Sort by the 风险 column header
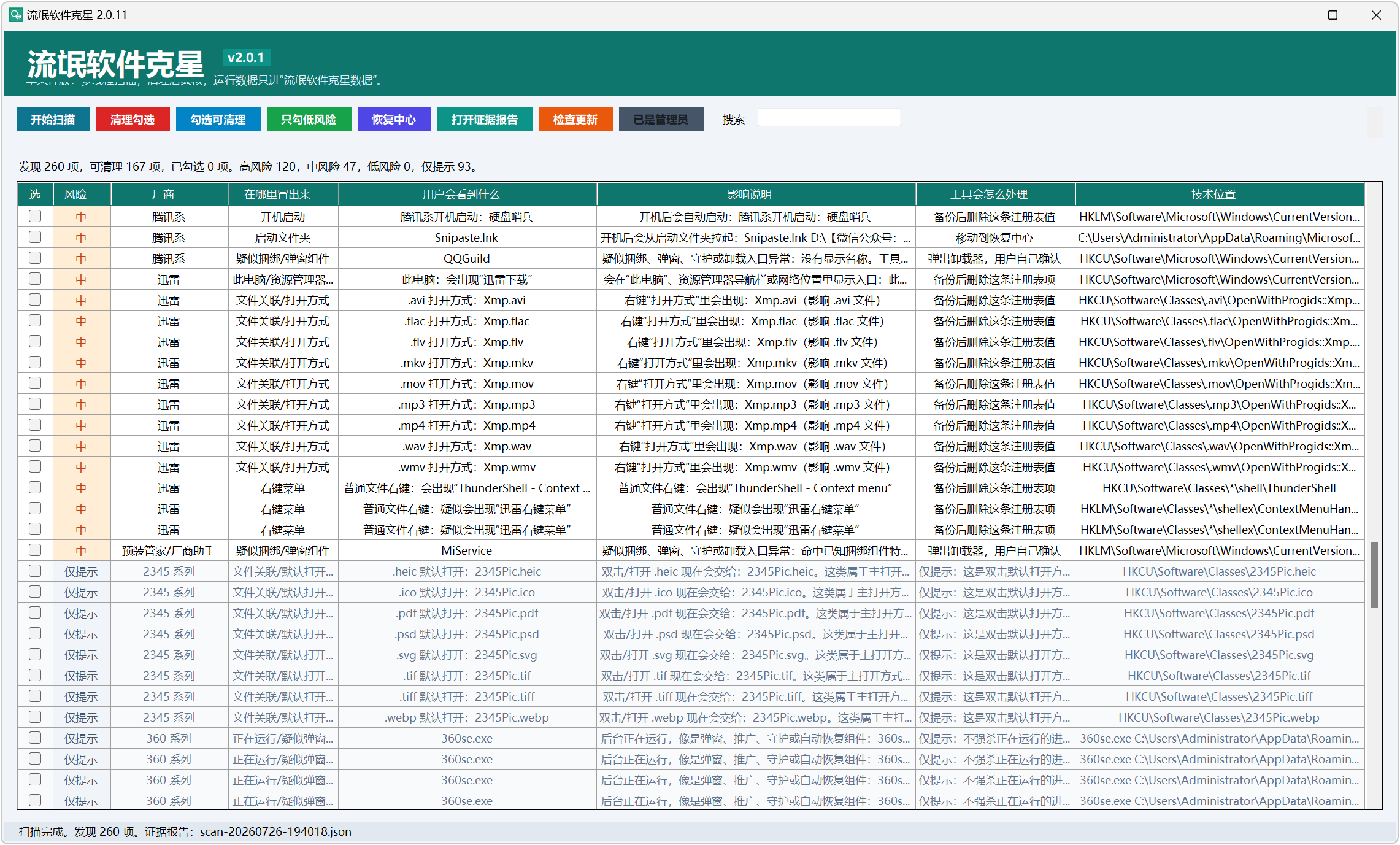The height and width of the screenshot is (845, 1400). coord(82,195)
